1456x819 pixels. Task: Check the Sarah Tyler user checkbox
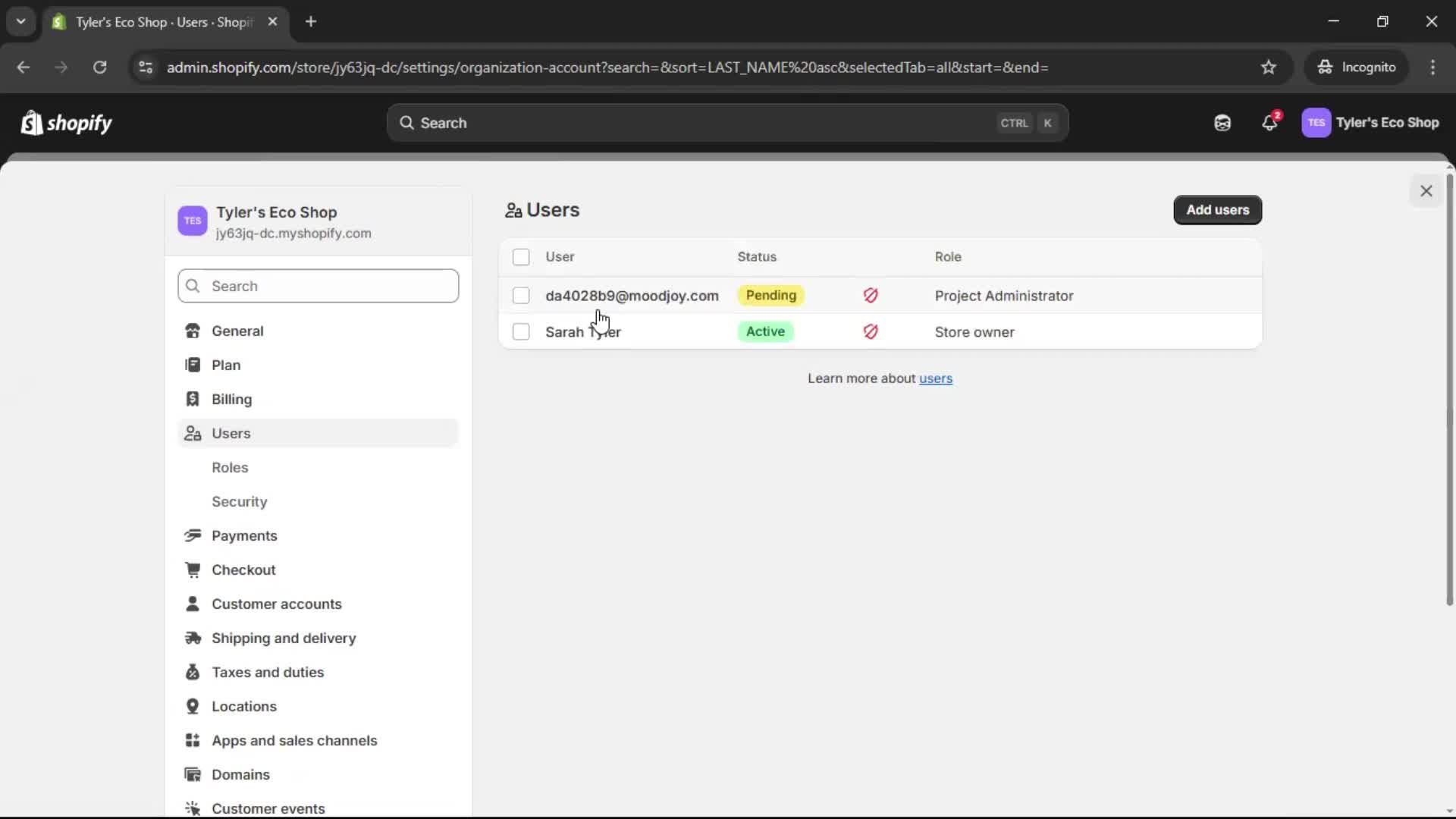(x=521, y=332)
